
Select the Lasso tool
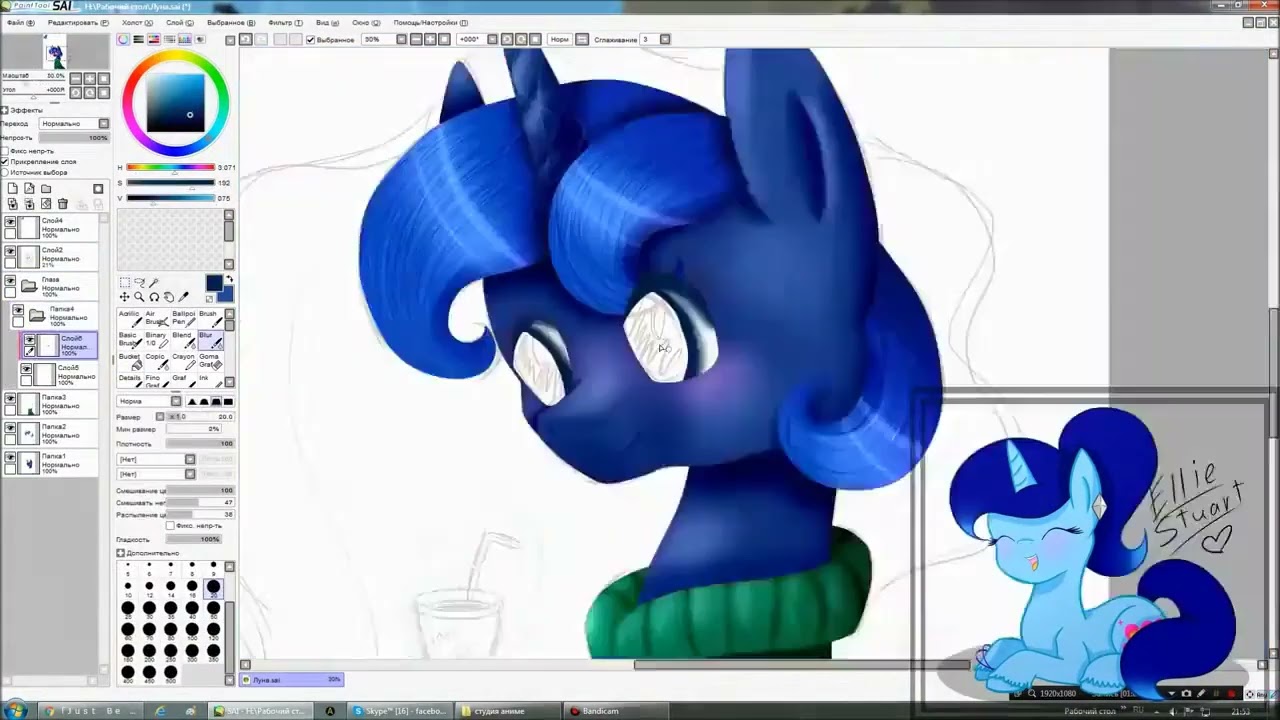(139, 283)
